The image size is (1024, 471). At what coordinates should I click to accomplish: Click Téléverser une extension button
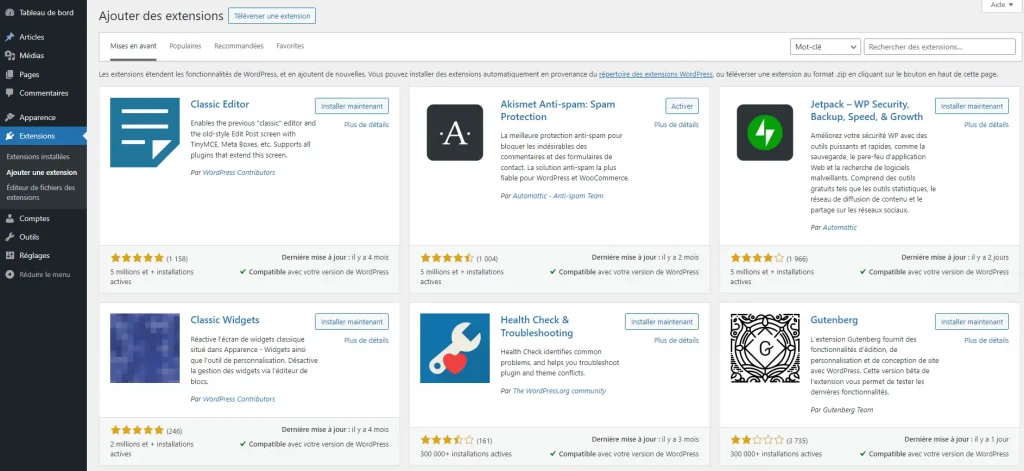pyautogui.click(x=272, y=16)
